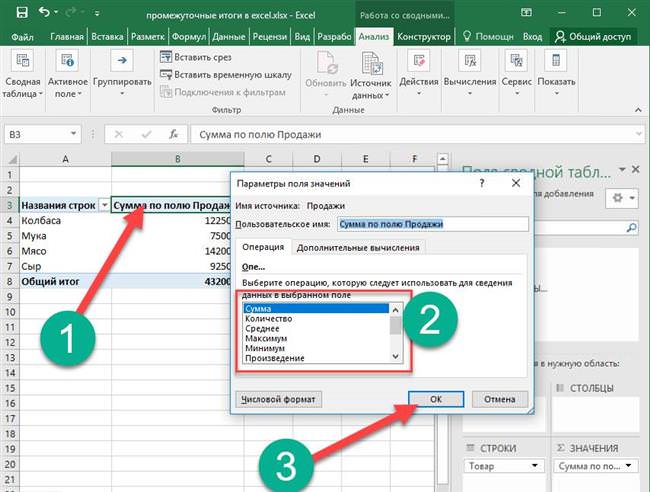Click Вход to sign in
650x492 pixels.
532,37
